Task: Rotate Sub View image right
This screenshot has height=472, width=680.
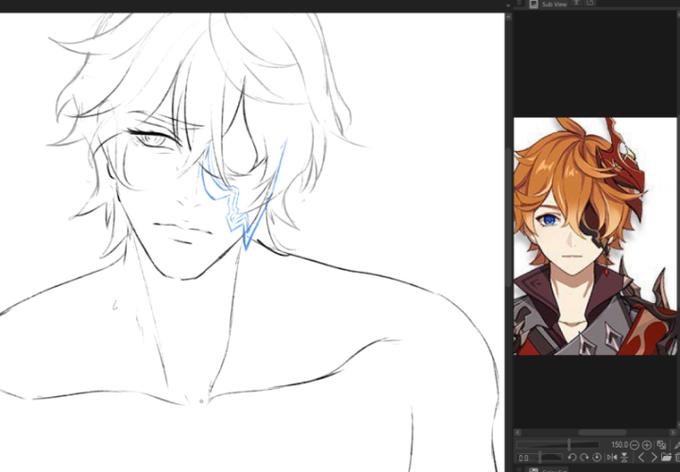Action: coord(584,457)
